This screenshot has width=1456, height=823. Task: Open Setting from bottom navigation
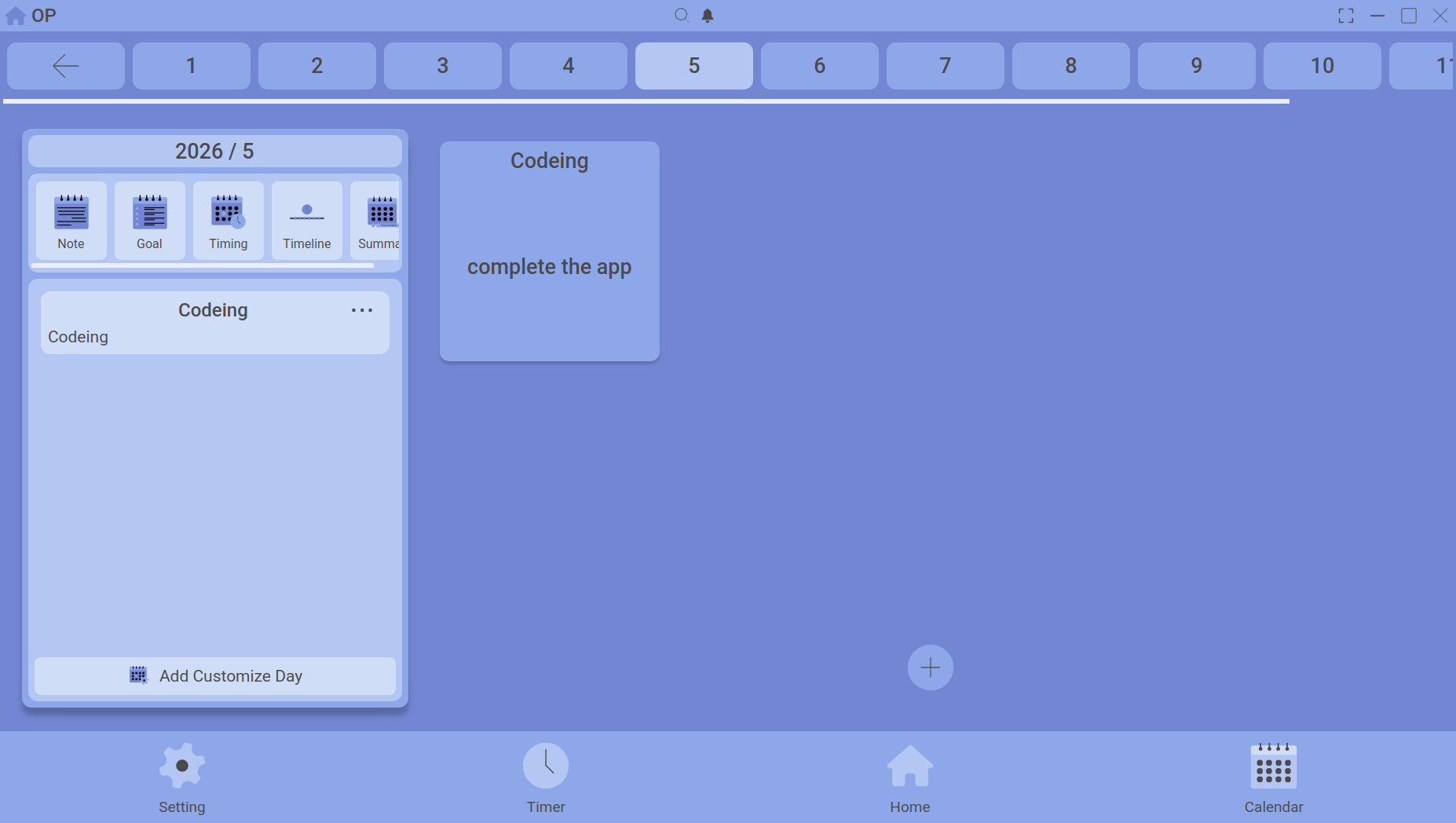coord(181,777)
